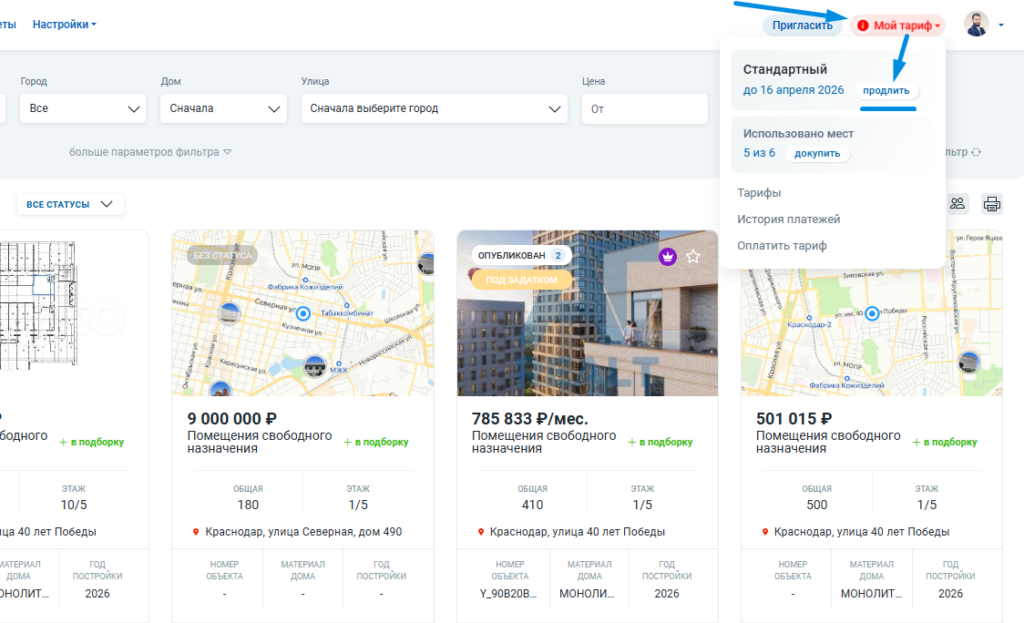Open the ВСЕ СТАТУСЫ dropdown
1024x623 pixels.
[70, 204]
